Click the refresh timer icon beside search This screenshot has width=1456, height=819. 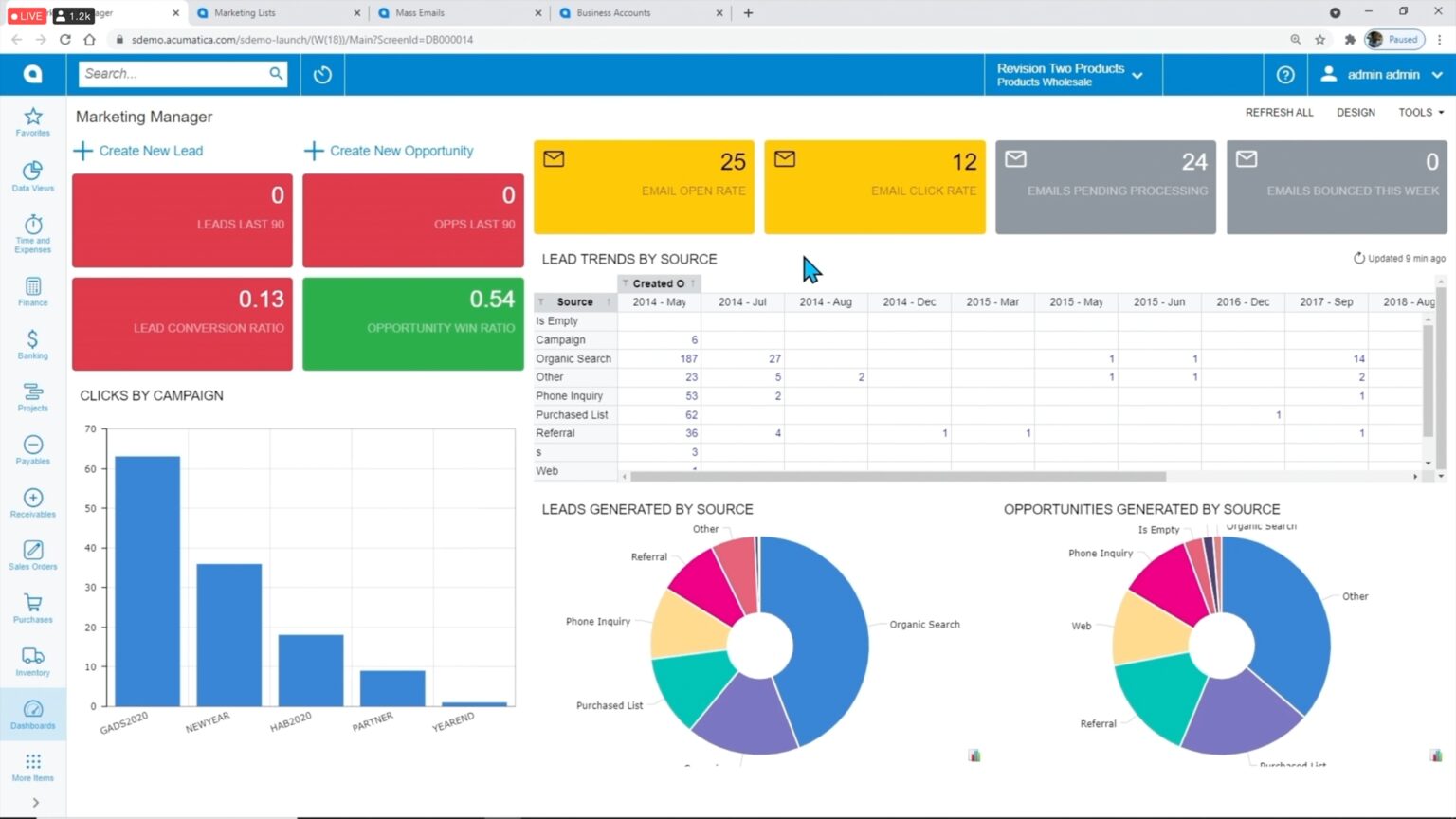click(x=322, y=74)
